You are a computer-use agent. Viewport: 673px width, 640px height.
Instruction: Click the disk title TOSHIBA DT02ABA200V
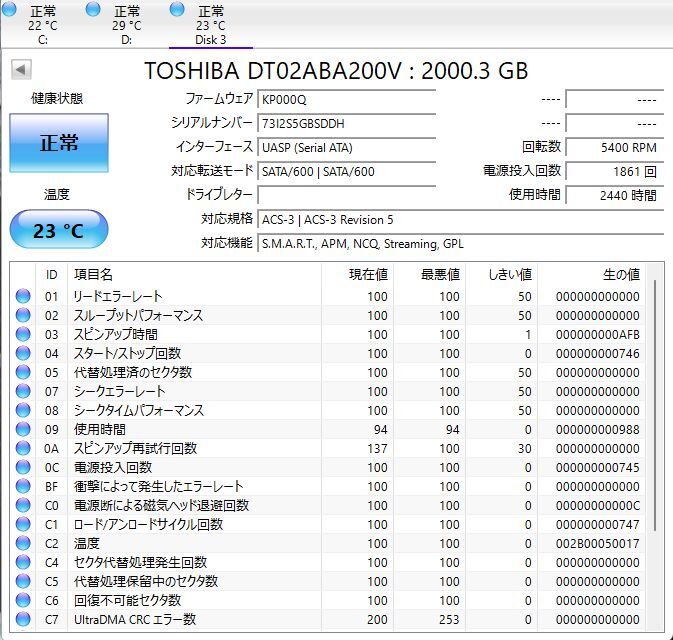pos(273,71)
